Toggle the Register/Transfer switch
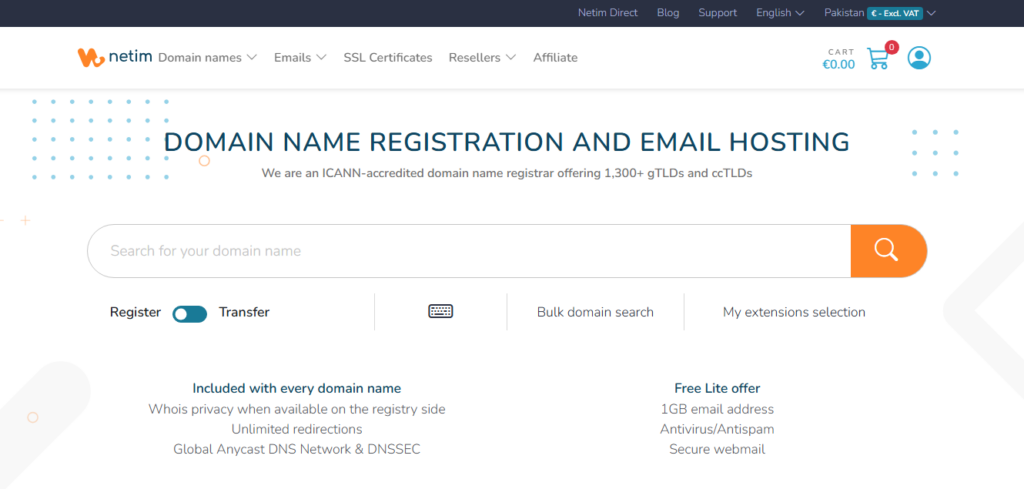The width and height of the screenshot is (1024, 489). (189, 314)
